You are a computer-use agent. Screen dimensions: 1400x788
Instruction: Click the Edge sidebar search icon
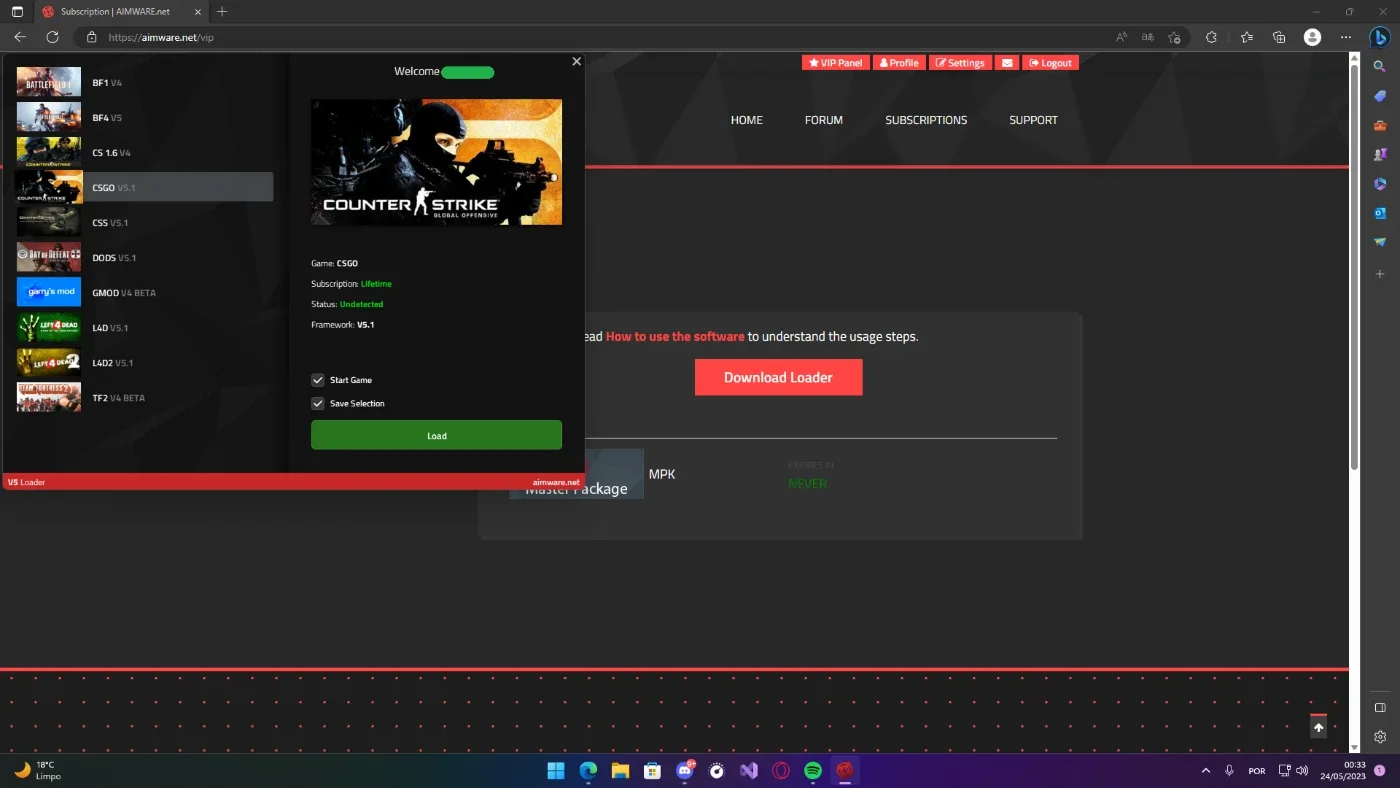click(1380, 66)
